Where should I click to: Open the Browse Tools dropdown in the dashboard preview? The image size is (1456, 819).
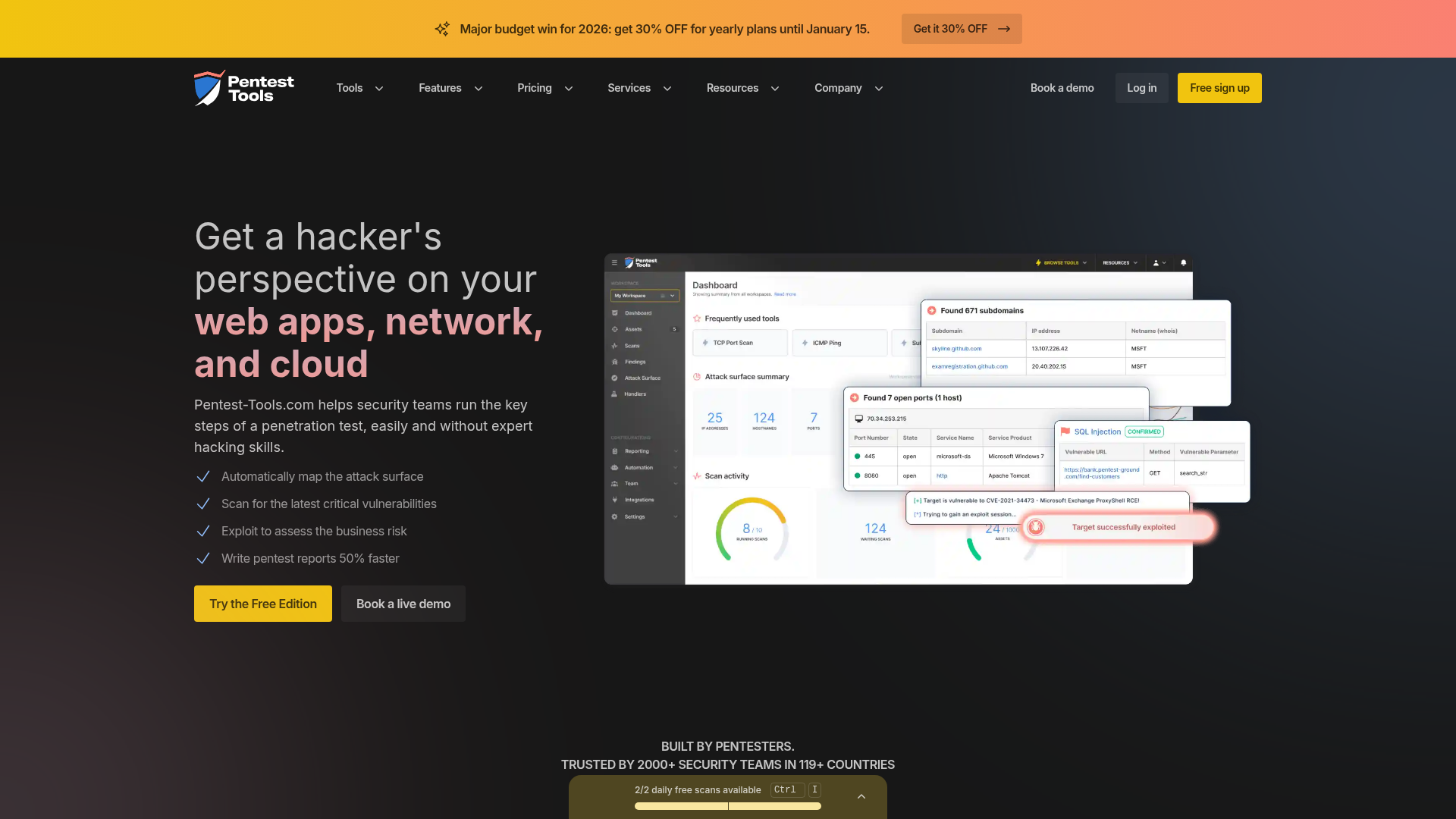[x=1062, y=262]
